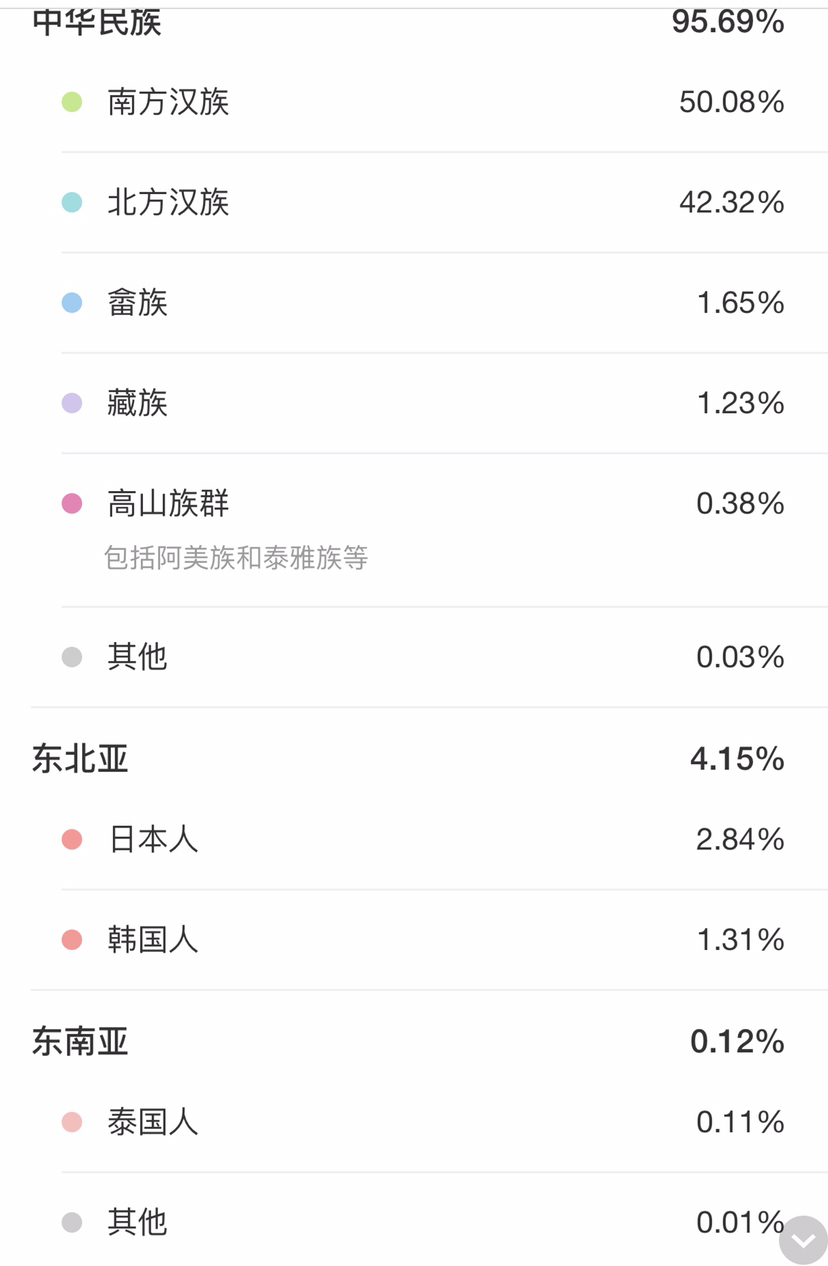
Task: Select the 高山族群 label
Action: pyautogui.click(x=168, y=503)
